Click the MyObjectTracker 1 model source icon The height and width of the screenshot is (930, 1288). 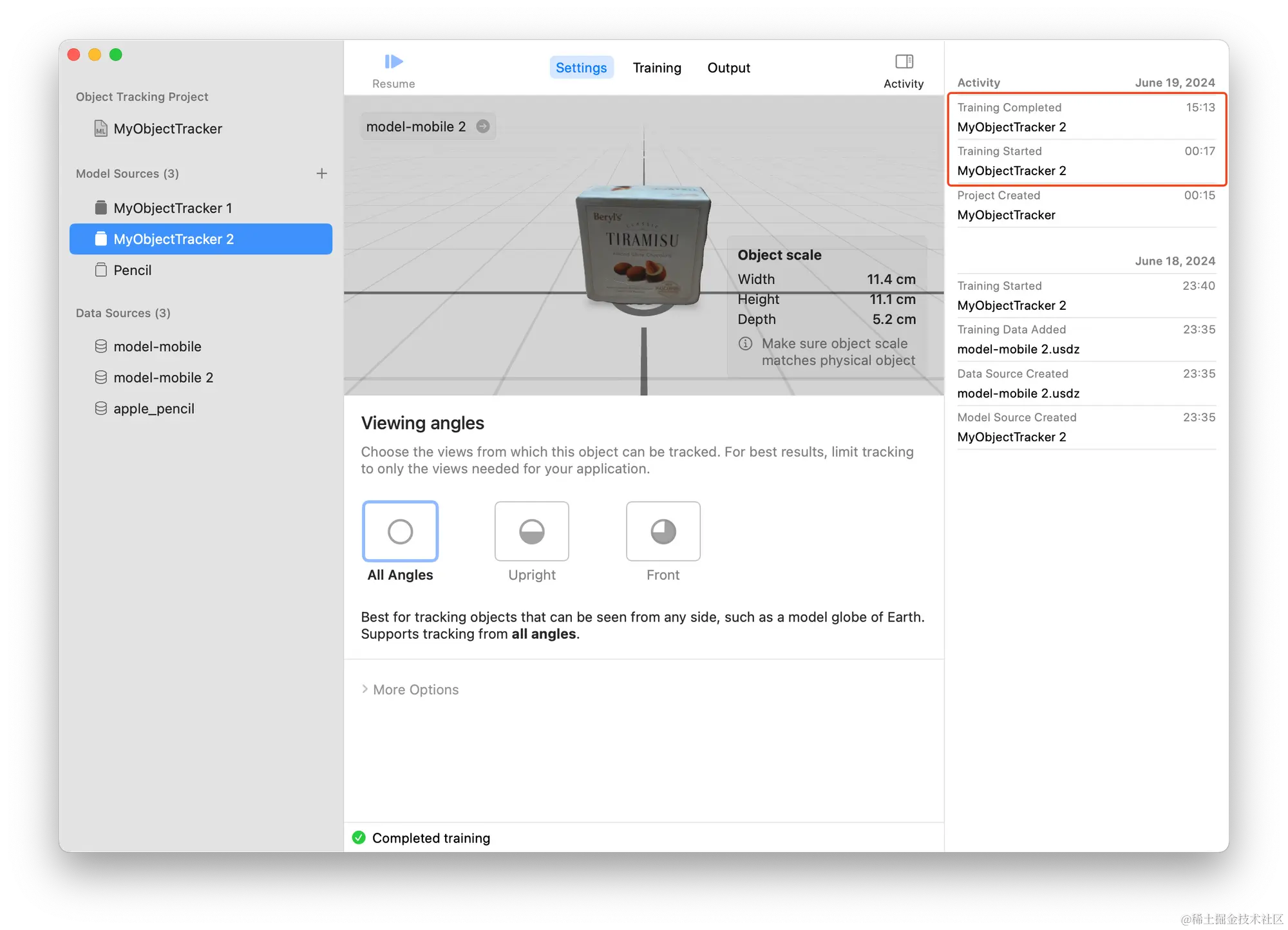[100, 207]
